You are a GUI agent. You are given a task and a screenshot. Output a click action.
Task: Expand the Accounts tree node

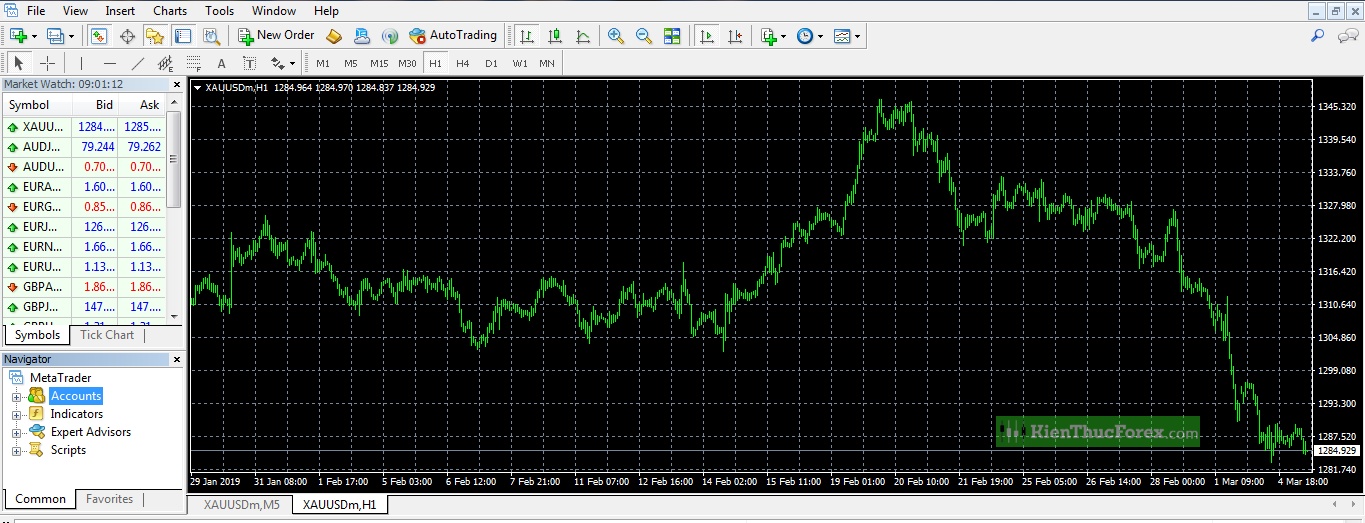[x=16, y=397]
